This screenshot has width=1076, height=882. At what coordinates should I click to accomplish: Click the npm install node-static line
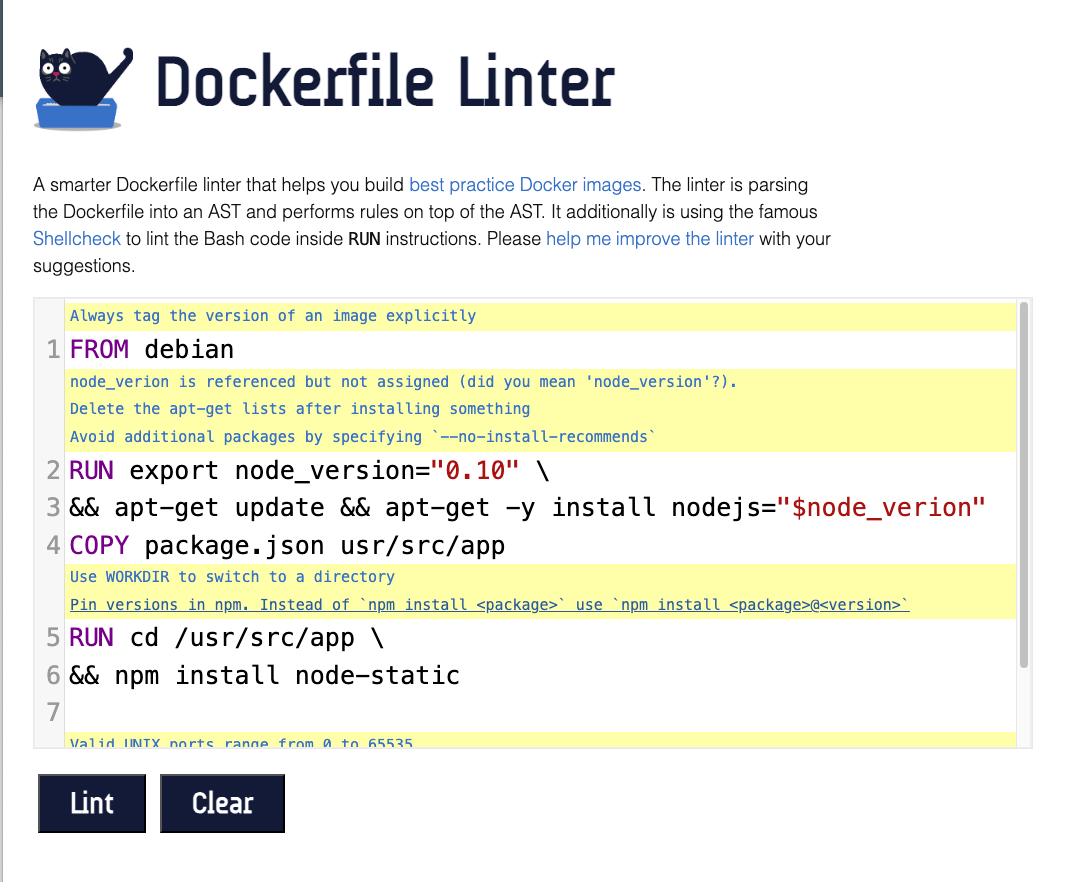point(265,676)
